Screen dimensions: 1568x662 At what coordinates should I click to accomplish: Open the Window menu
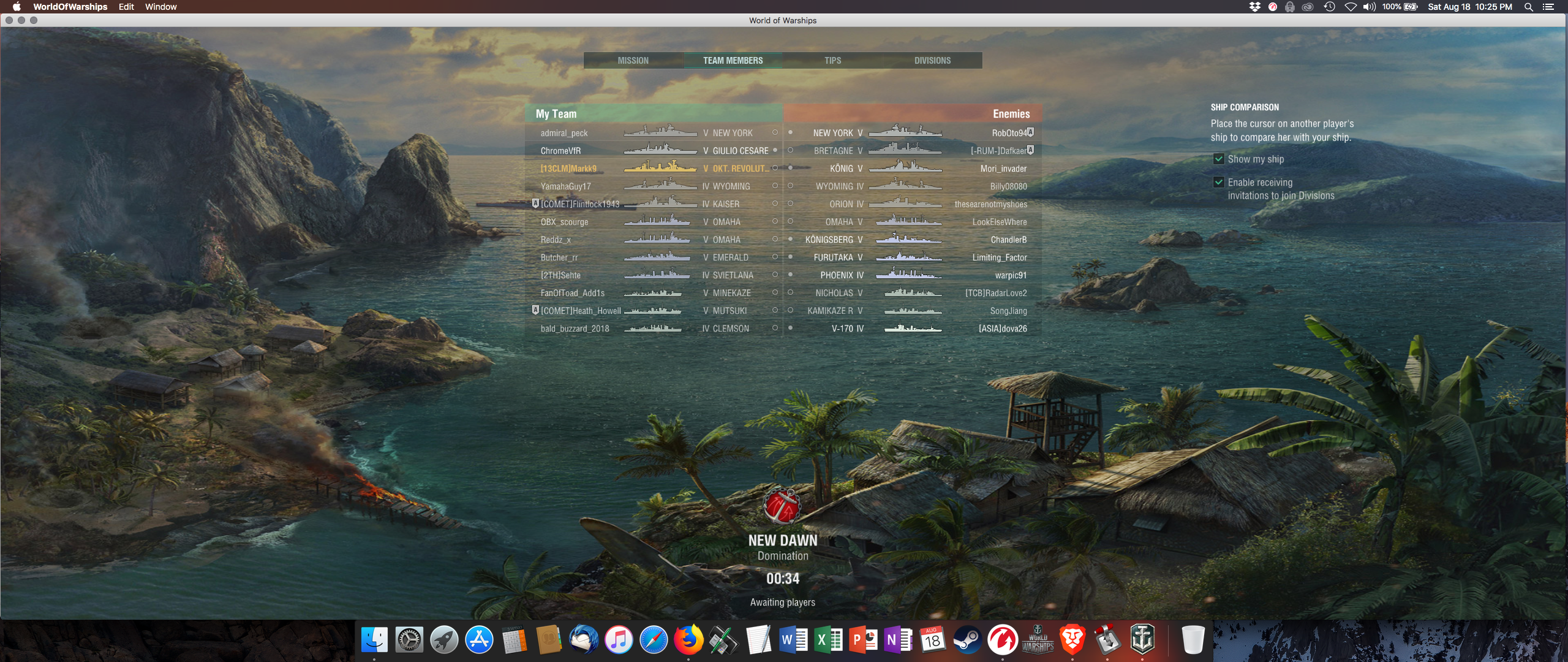click(x=160, y=7)
